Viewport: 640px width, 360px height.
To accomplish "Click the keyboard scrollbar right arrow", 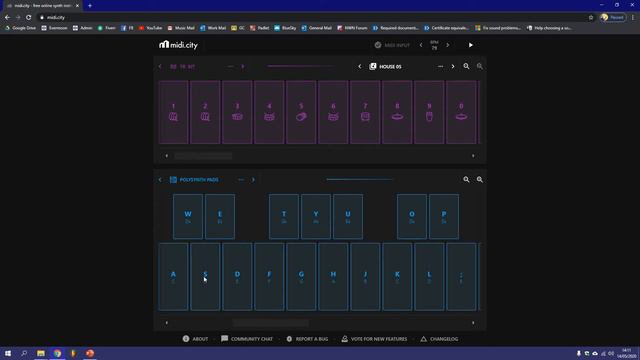I will (x=473, y=323).
